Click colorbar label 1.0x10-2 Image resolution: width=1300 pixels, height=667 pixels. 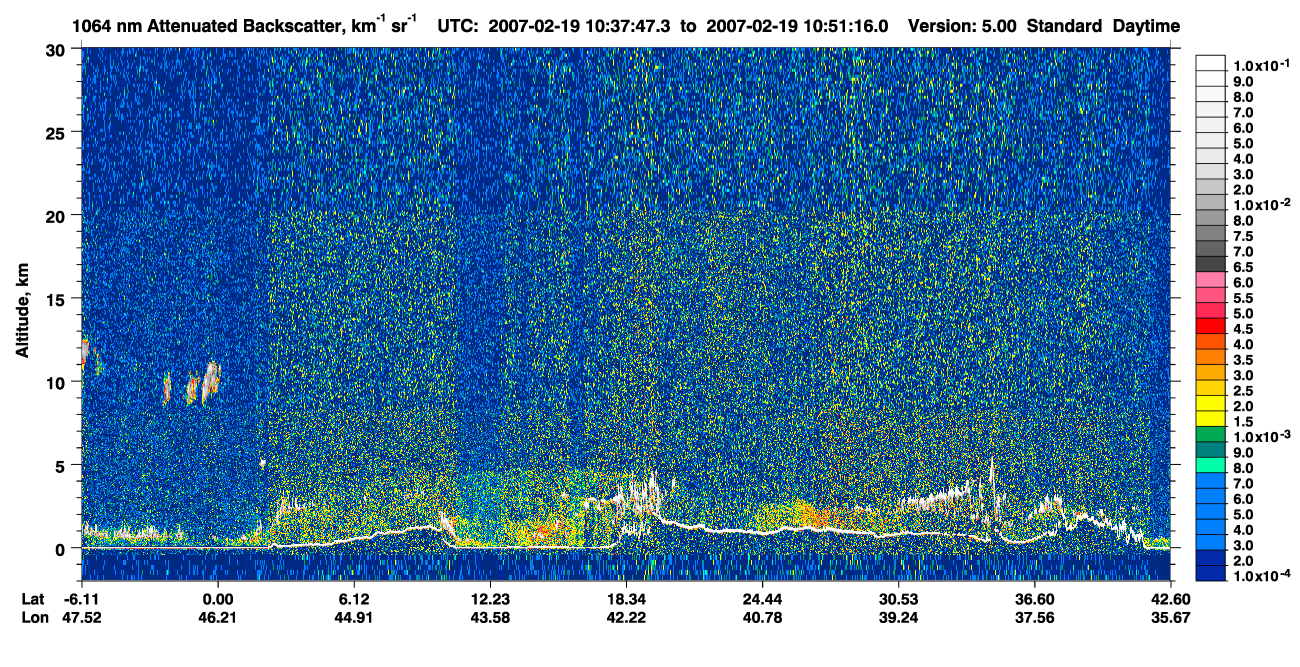coord(1261,204)
